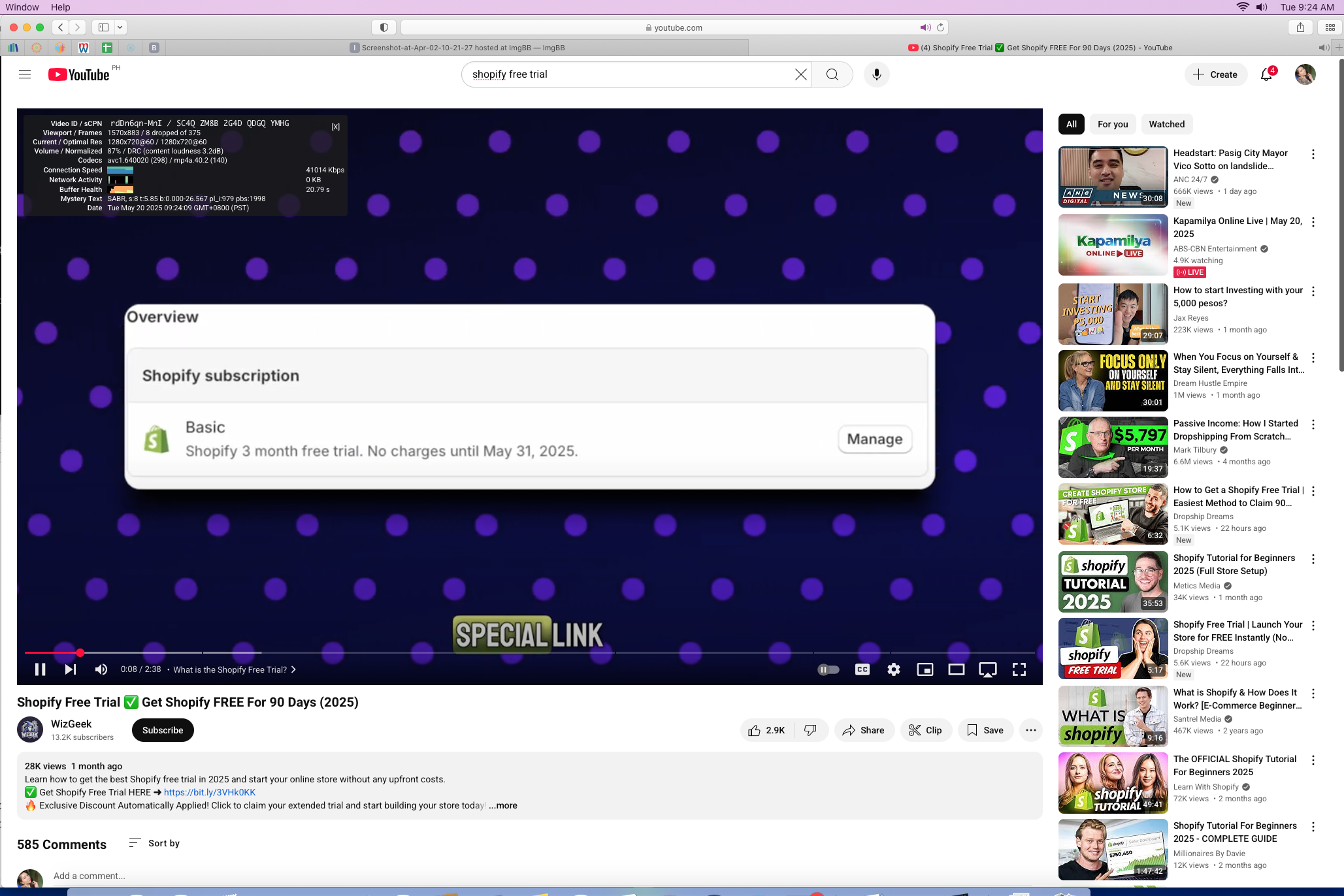1344x896 pixels.
Task: Open the Window menu
Action: click(22, 7)
